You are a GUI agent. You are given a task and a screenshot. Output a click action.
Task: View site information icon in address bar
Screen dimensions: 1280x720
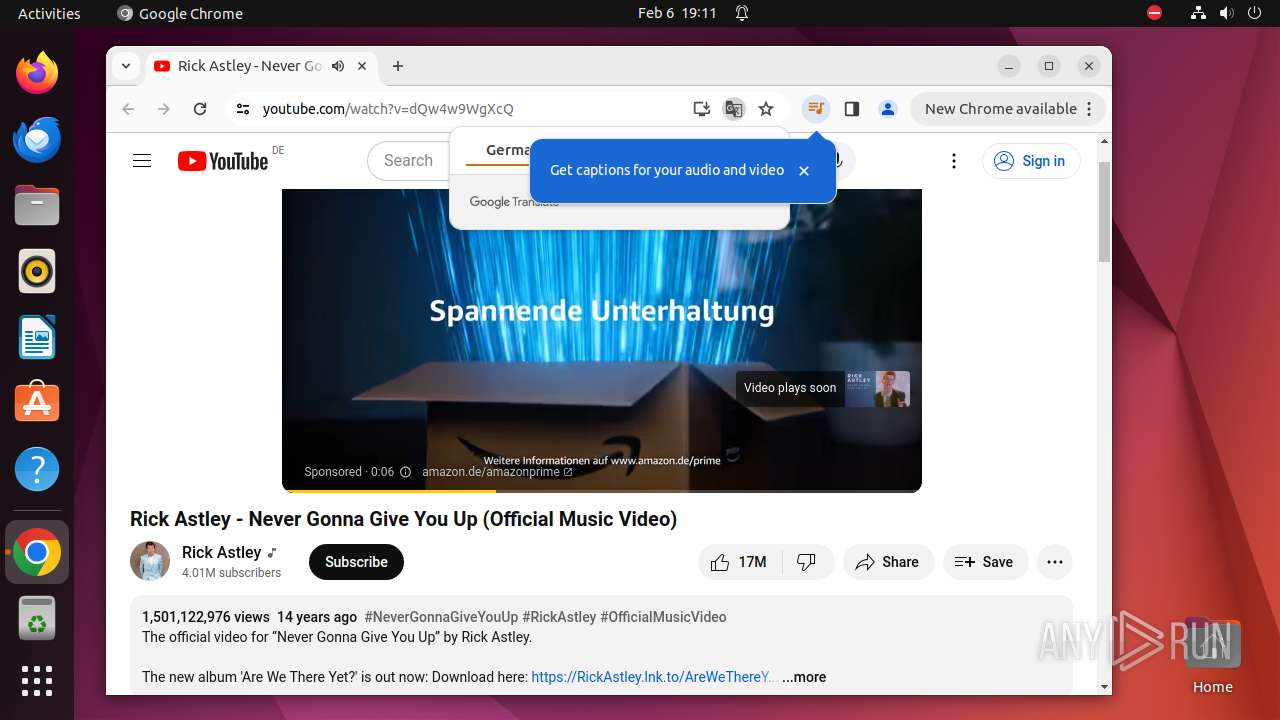(242, 109)
